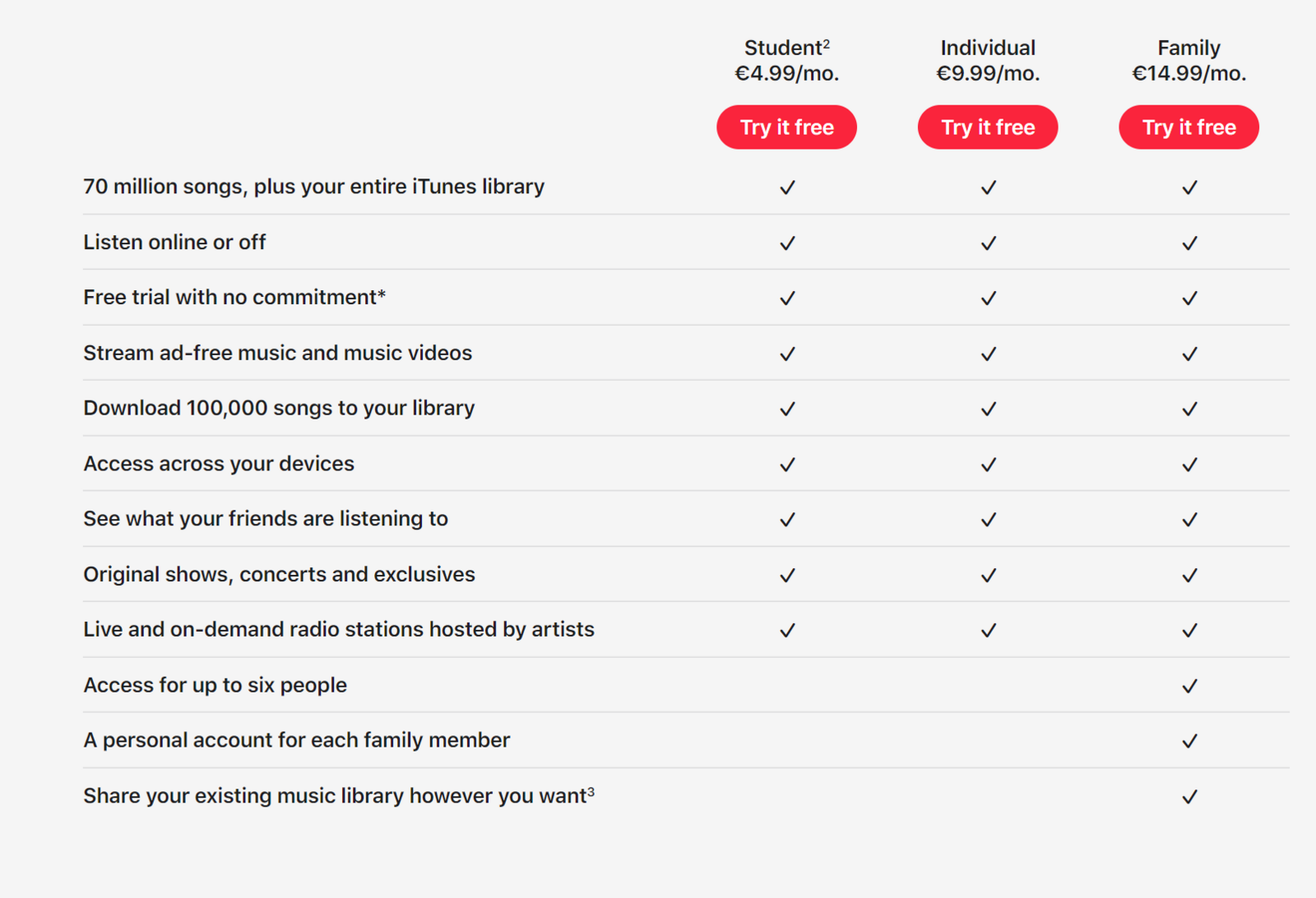Image resolution: width=1316 pixels, height=898 pixels.
Task: Click Share your existing music library text
Action: click(x=339, y=795)
